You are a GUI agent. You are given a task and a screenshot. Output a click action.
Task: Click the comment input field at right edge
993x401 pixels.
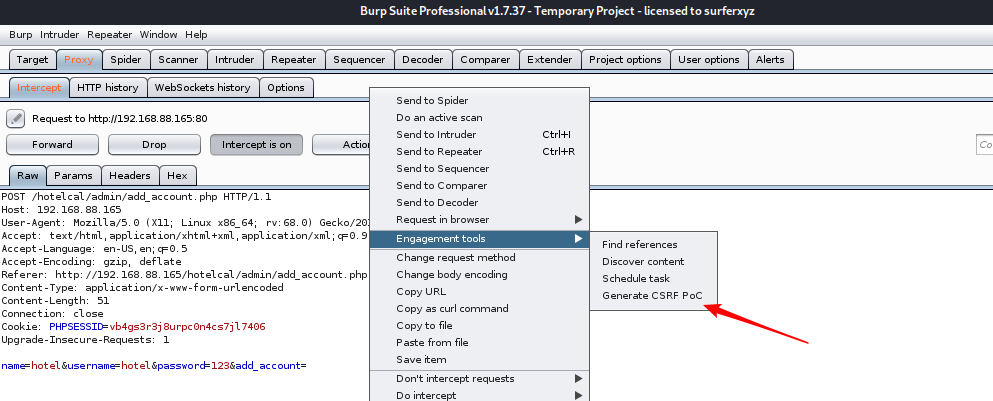click(985, 144)
